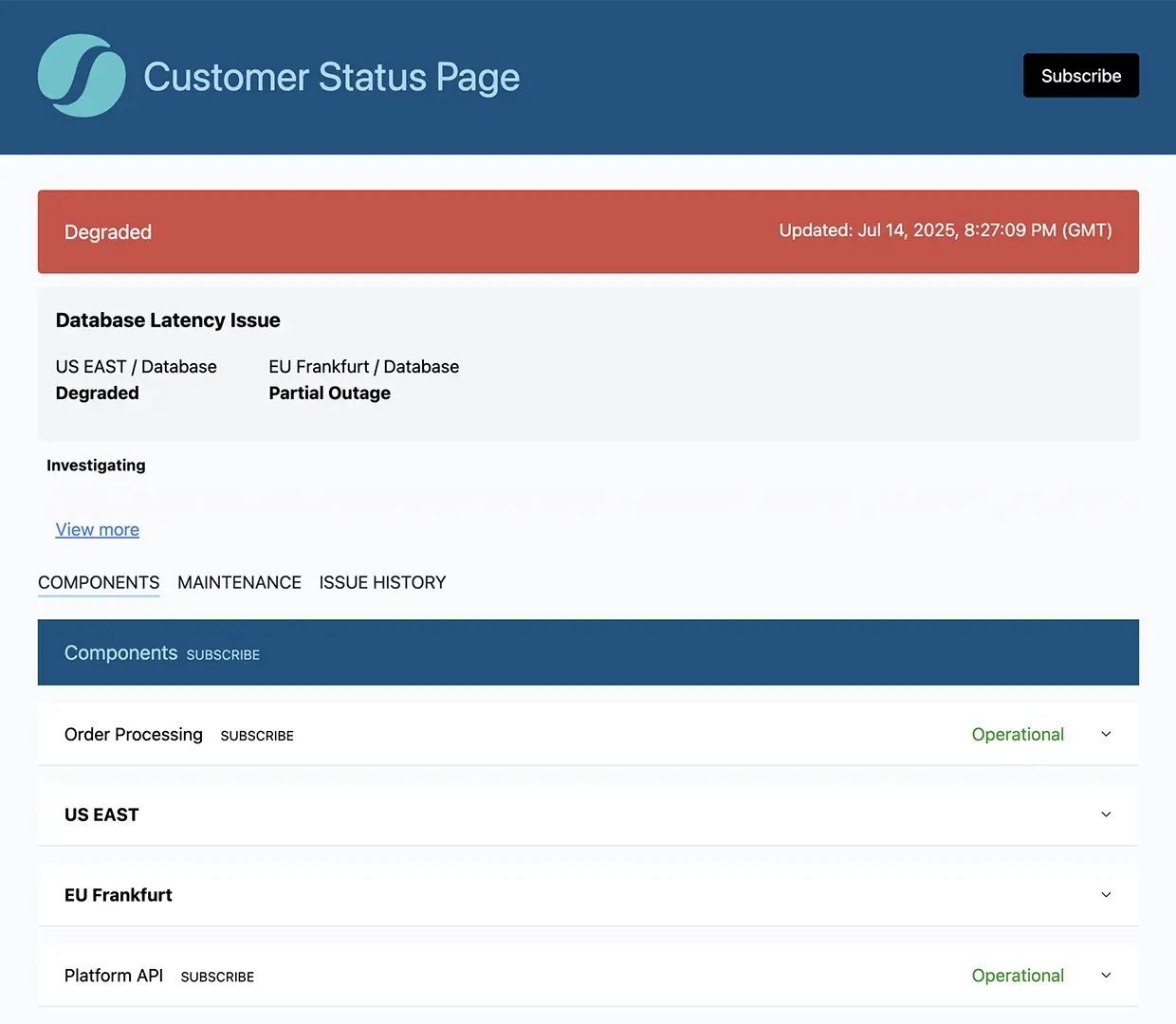This screenshot has width=1176, height=1024.
Task: Open the View more link
Action: (x=97, y=530)
